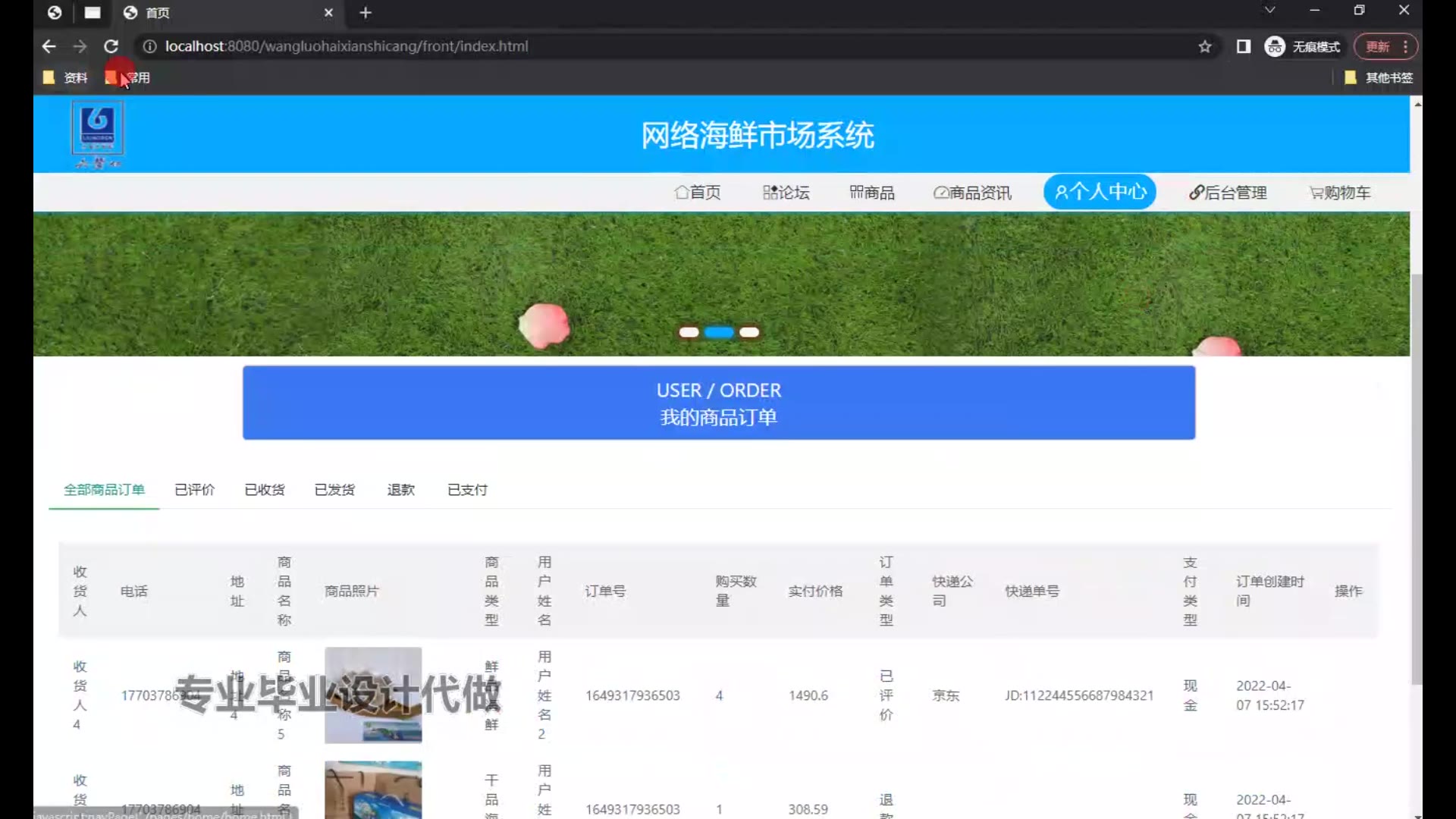Open the browser three-dot menu
The height and width of the screenshot is (819, 1456).
(1405, 46)
